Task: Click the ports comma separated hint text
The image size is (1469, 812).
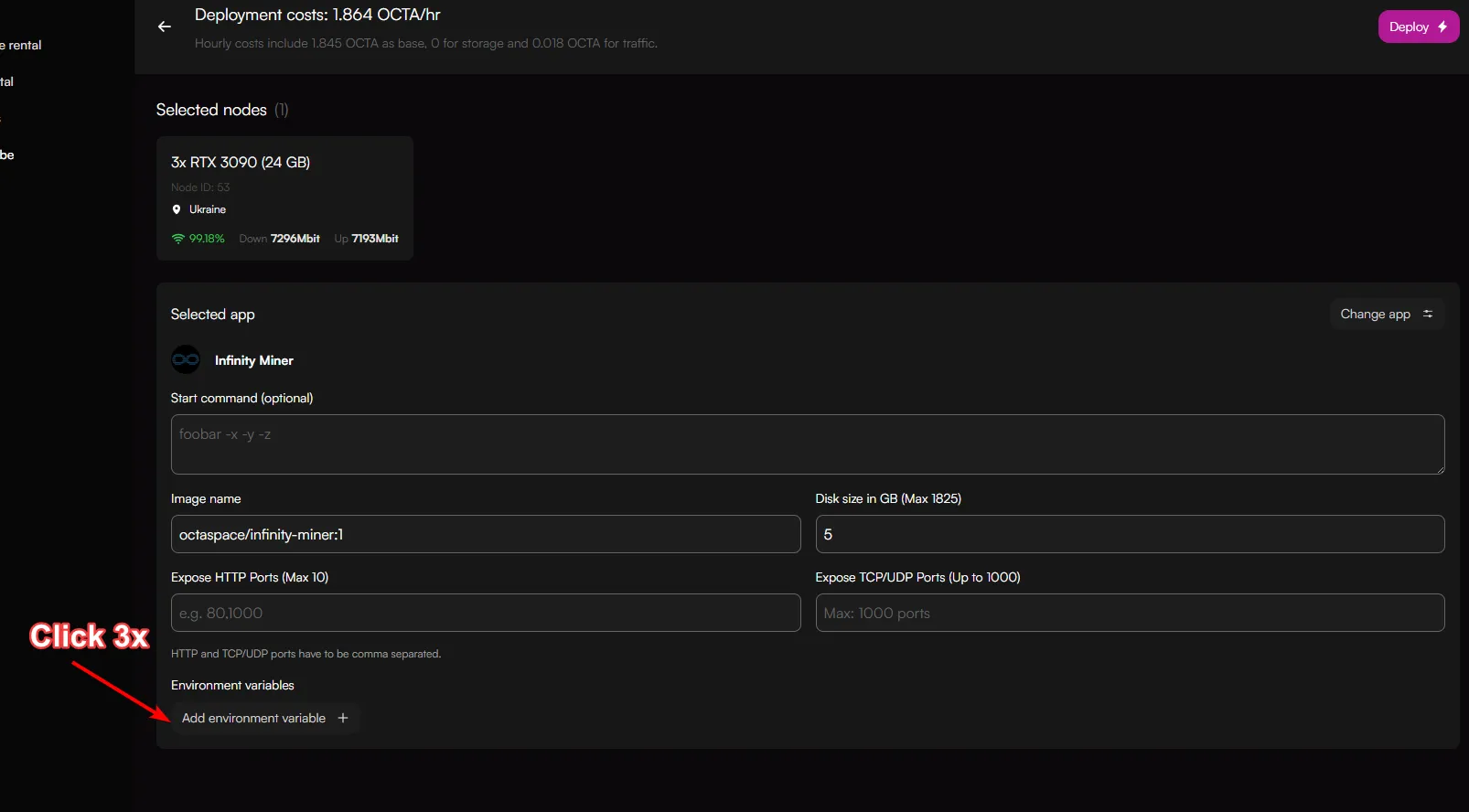Action: 306,654
